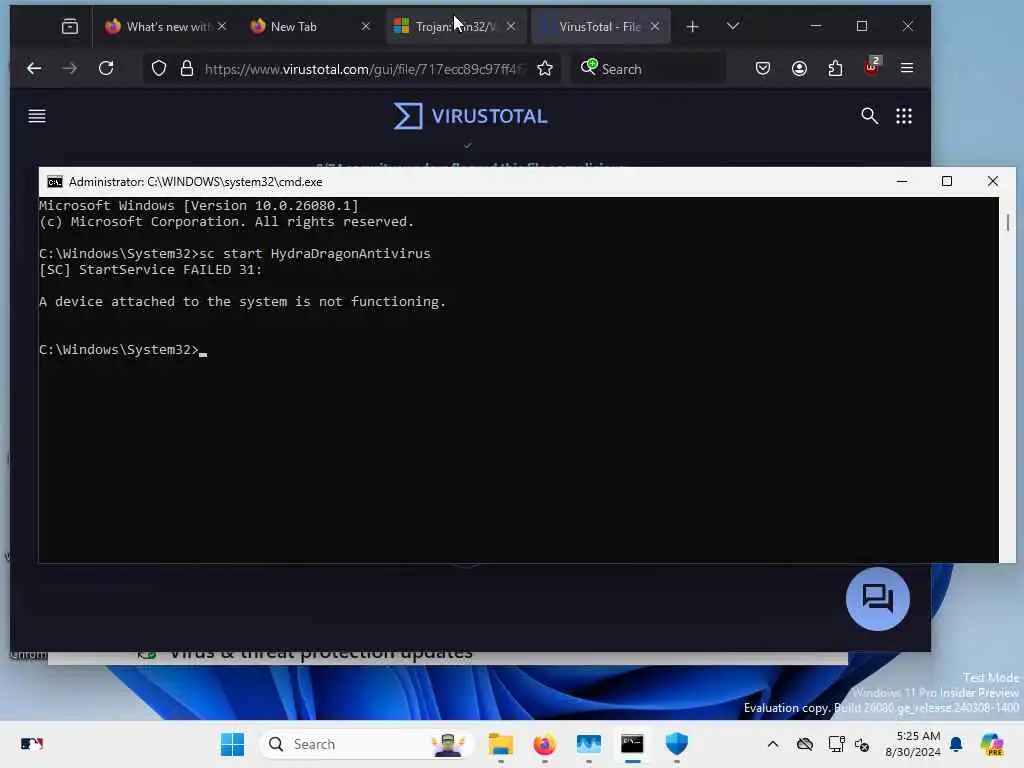Reload the VirusTotal page
The height and width of the screenshot is (768, 1024).
coord(106,68)
